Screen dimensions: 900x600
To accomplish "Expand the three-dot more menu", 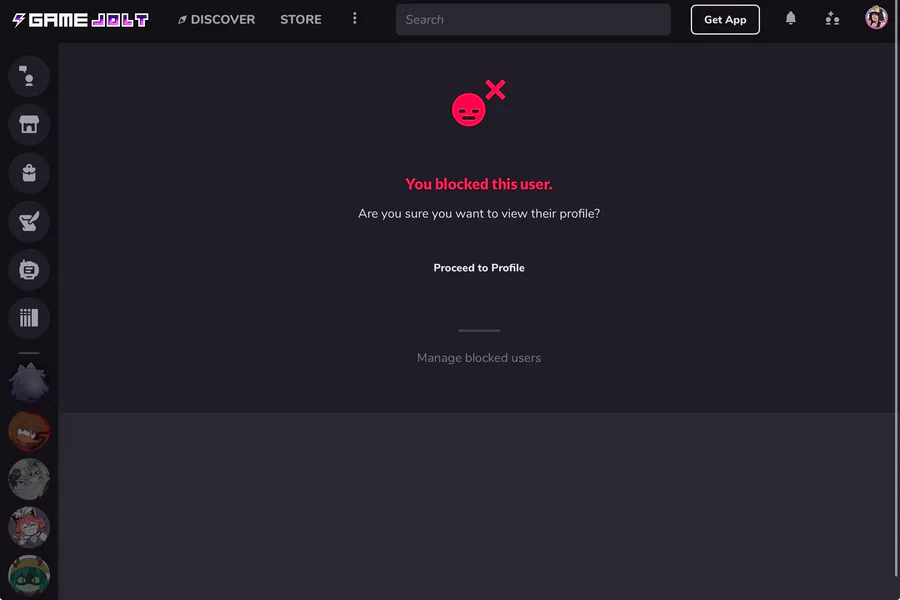I will [x=355, y=19].
